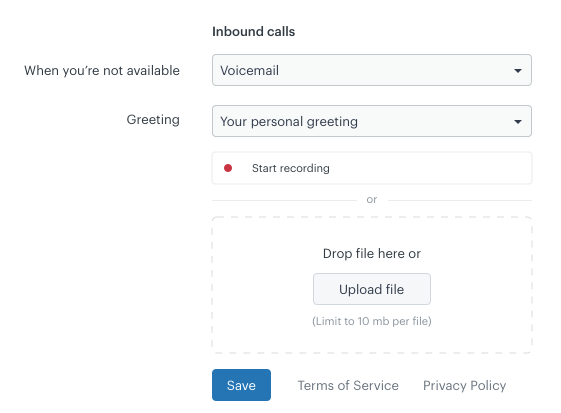Viewport: 561px width, 413px height.
Task: Click the Voicemail dropdown arrow
Action: [x=517, y=71]
